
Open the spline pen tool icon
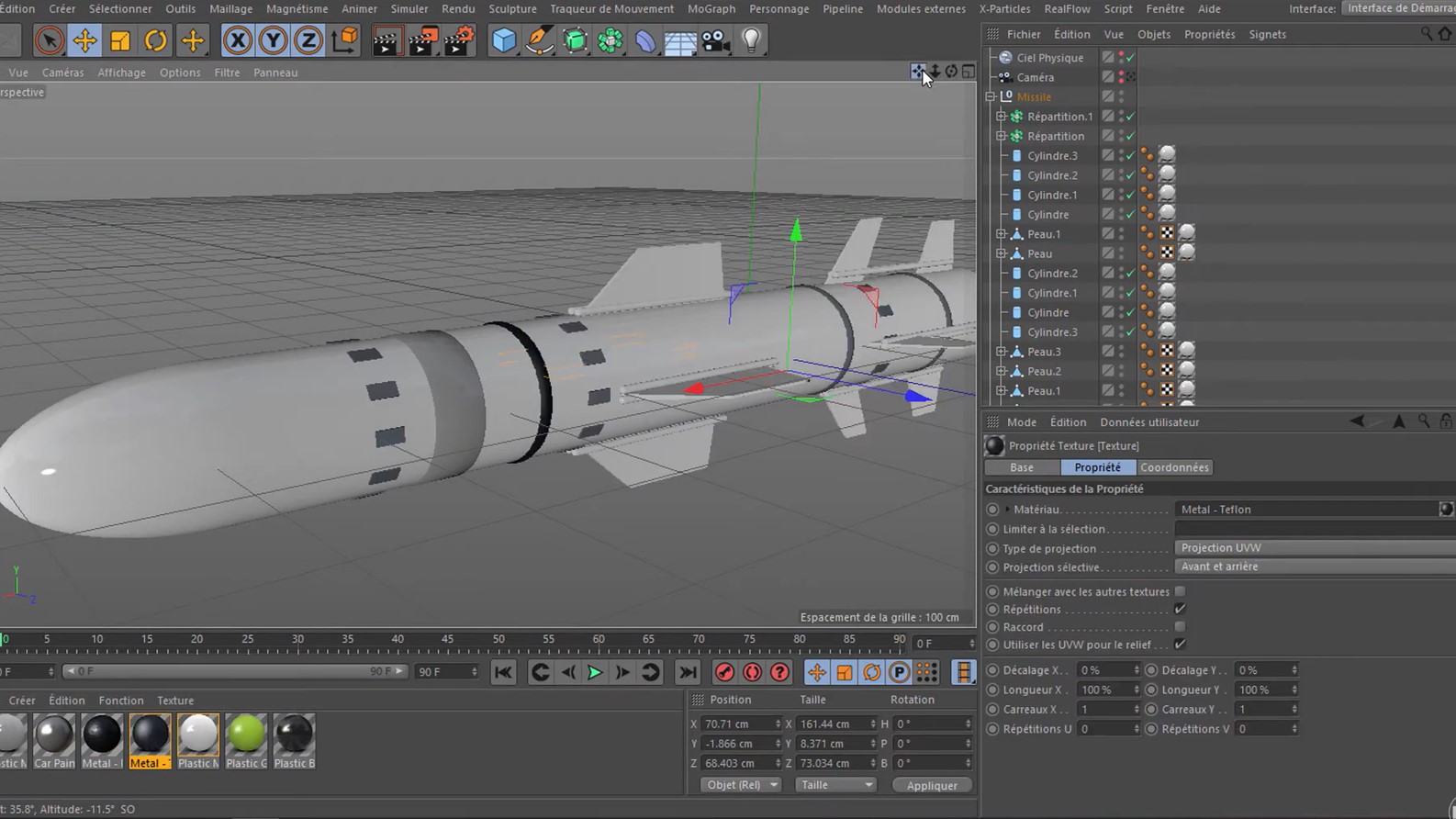coord(540,40)
